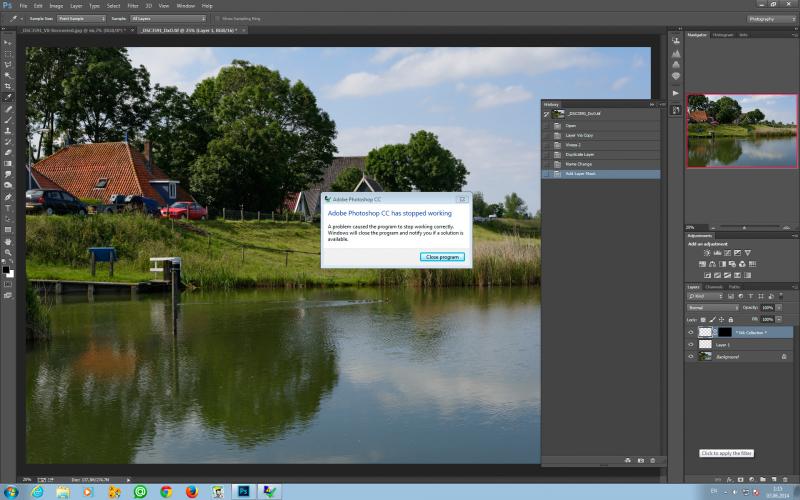Toggle lock transparent pixels

point(703,319)
